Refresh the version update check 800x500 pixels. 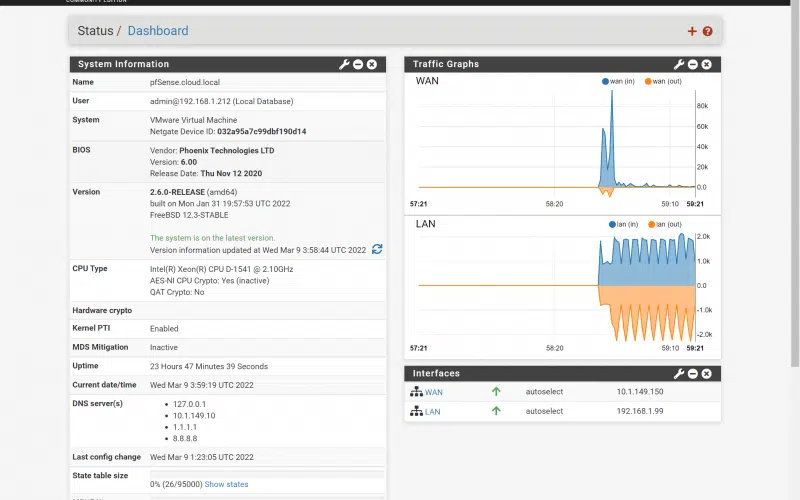pos(377,249)
